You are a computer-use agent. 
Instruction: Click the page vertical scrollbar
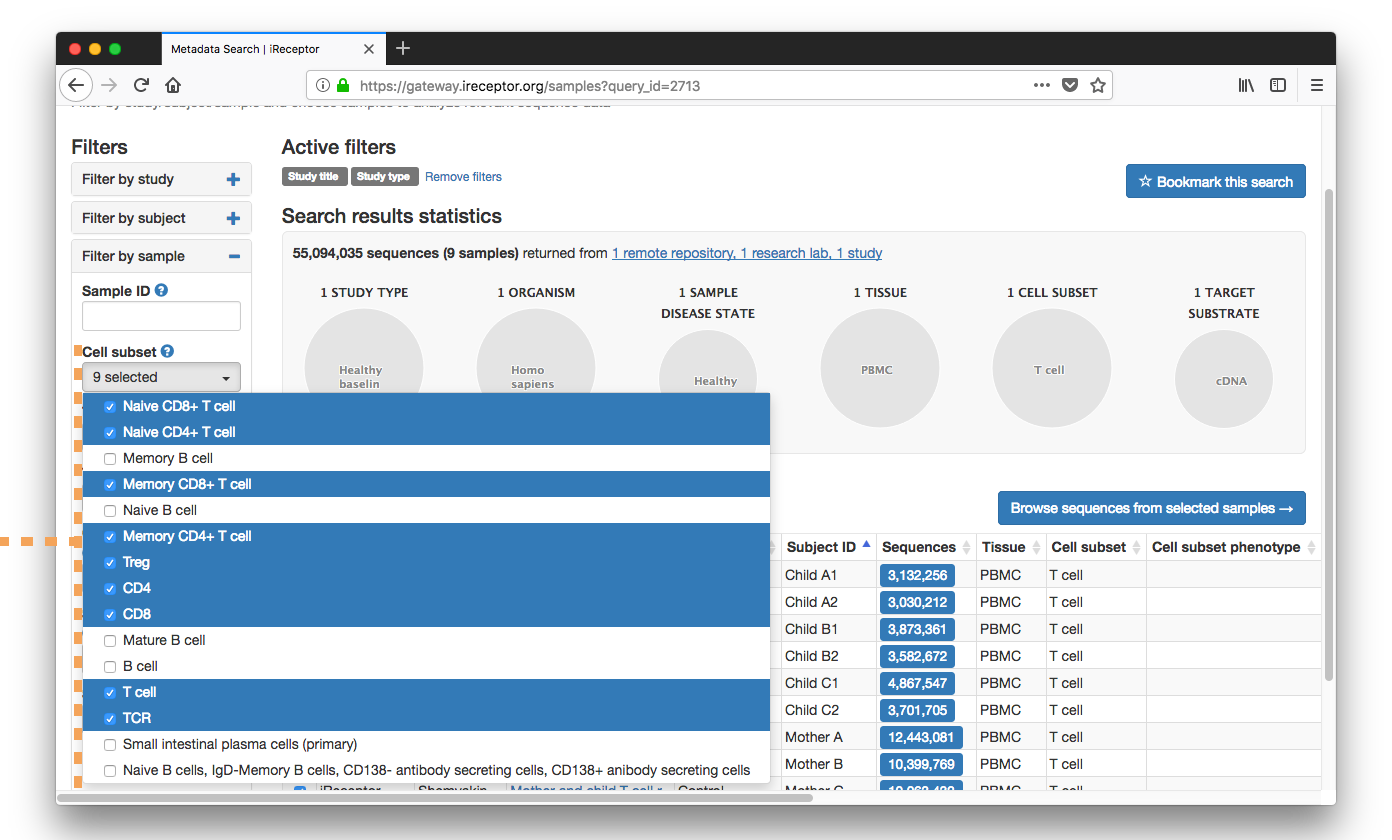click(1328, 435)
